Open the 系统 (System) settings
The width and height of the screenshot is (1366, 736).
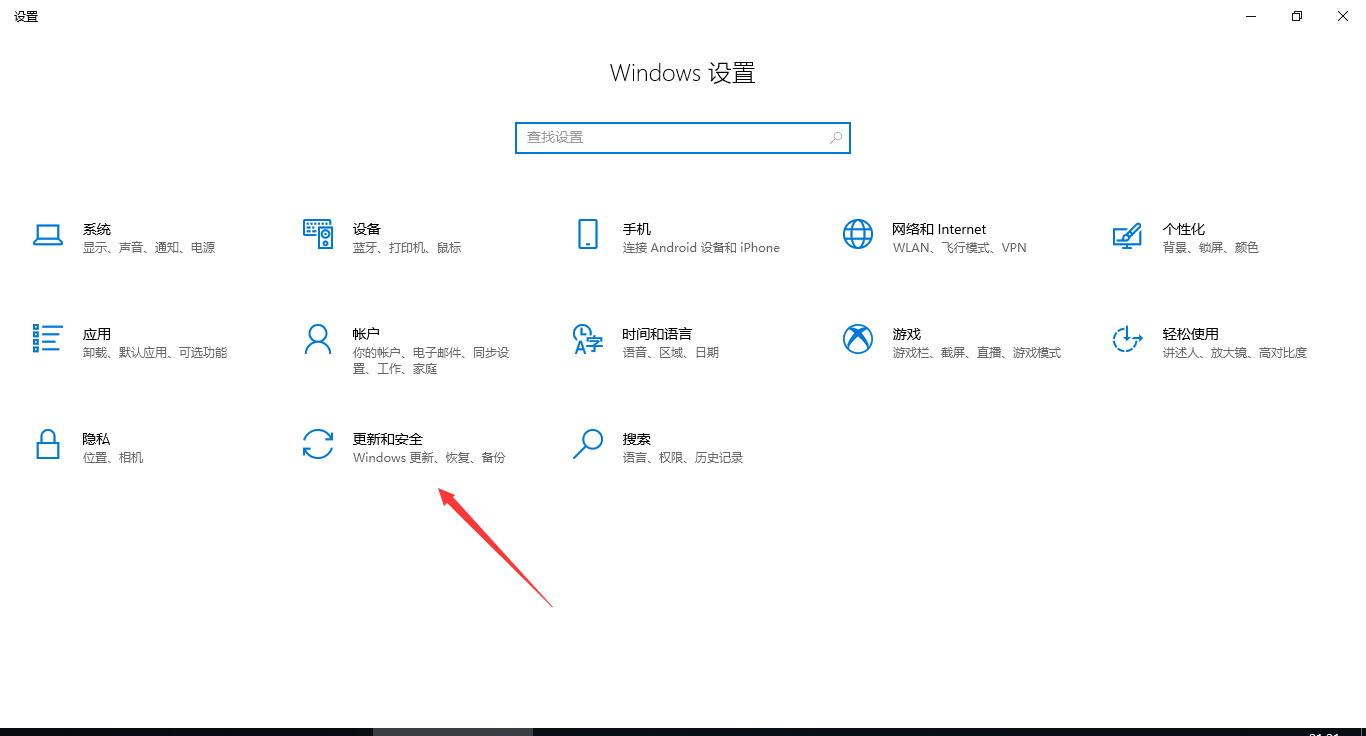pos(126,238)
